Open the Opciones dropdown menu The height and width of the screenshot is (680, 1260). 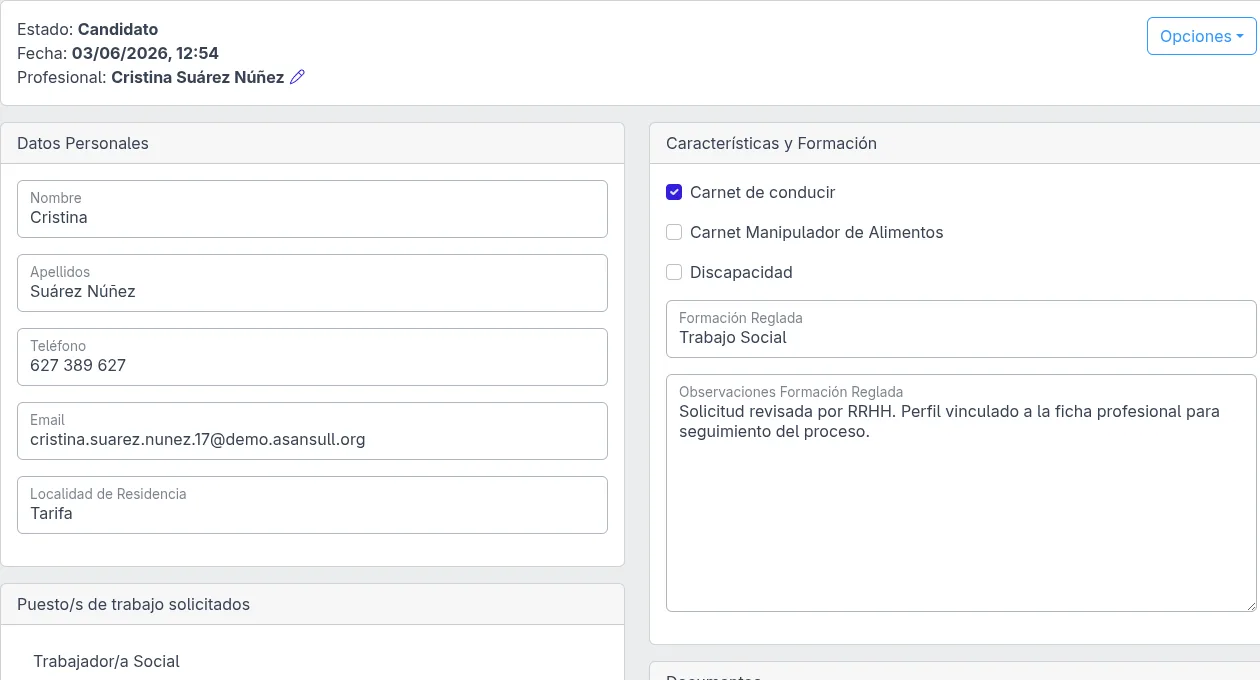point(1201,36)
